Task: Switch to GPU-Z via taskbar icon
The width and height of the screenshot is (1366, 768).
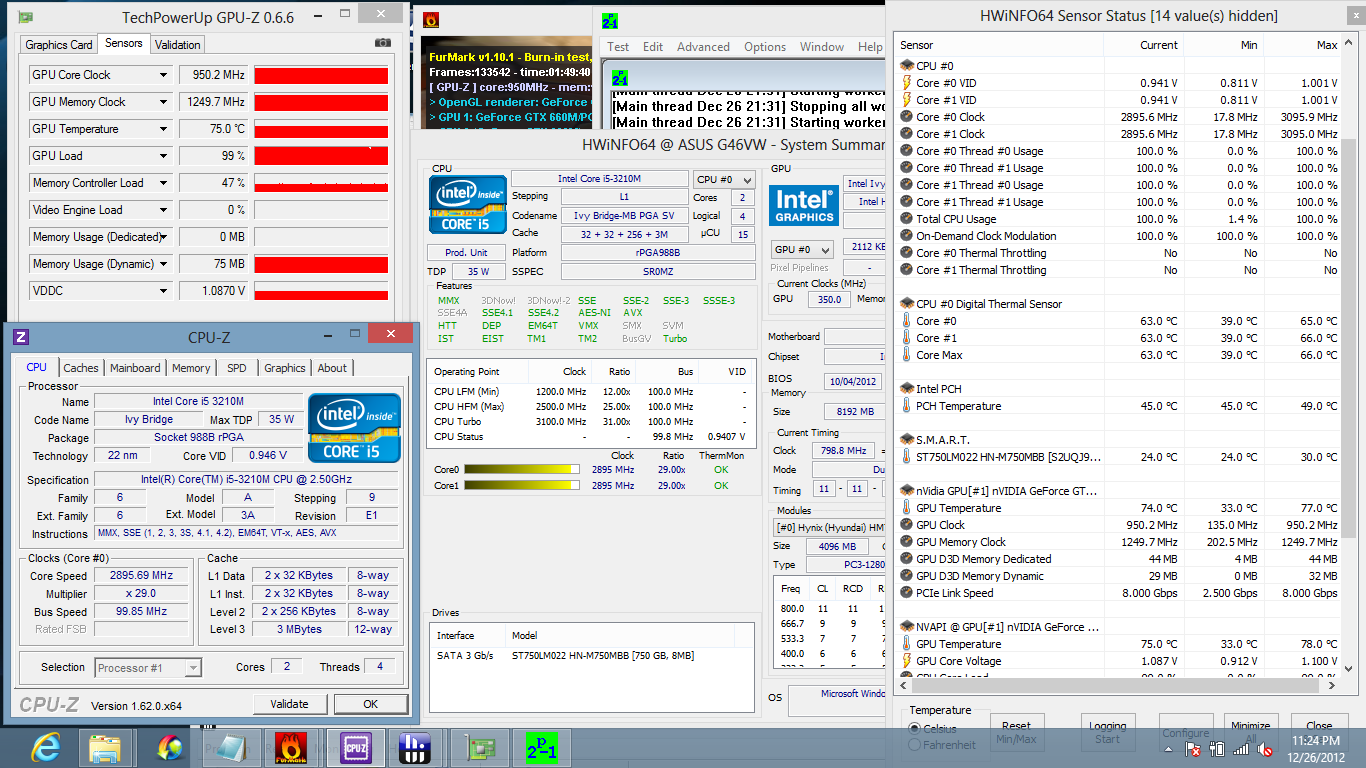Action: (480, 747)
